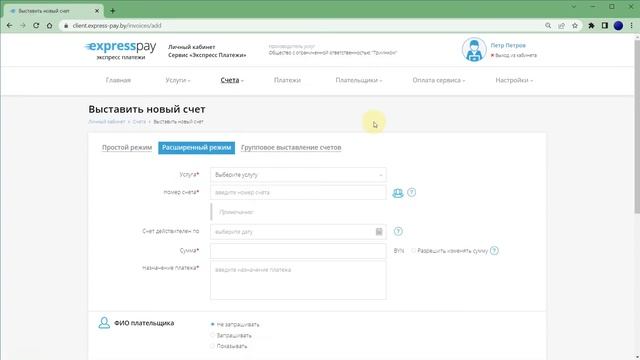This screenshot has height=360, width=640.
Task: Click in the 'Номер счета' input field
Action: click(298, 192)
